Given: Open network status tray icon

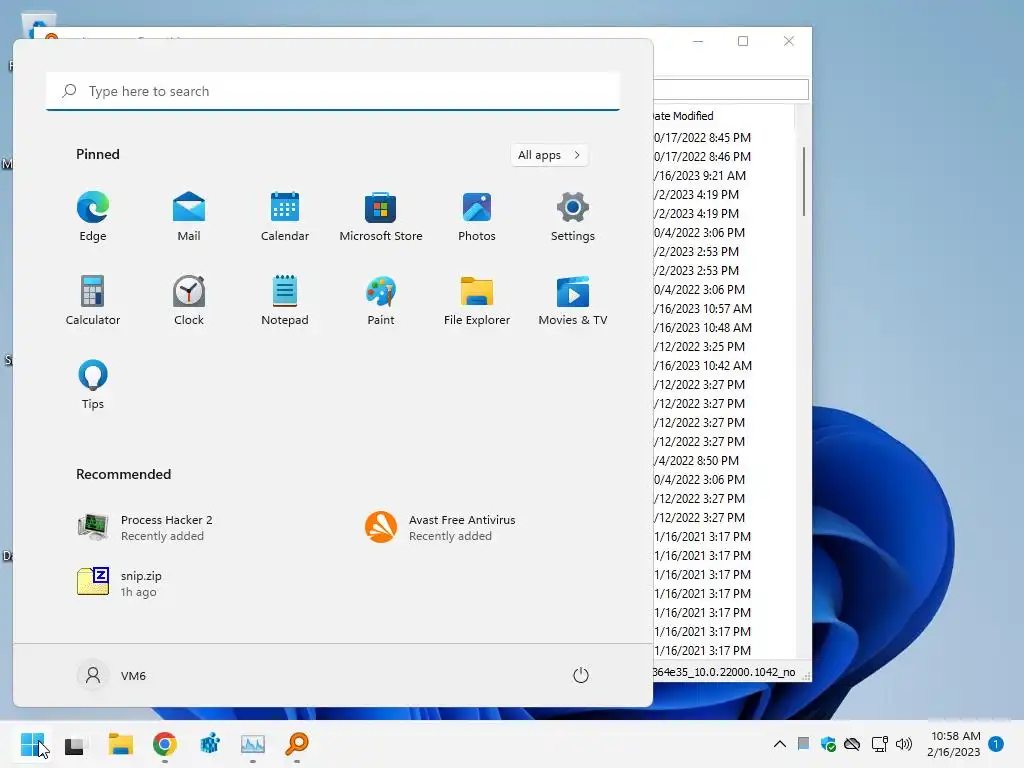Looking at the screenshot, I should click(x=880, y=744).
